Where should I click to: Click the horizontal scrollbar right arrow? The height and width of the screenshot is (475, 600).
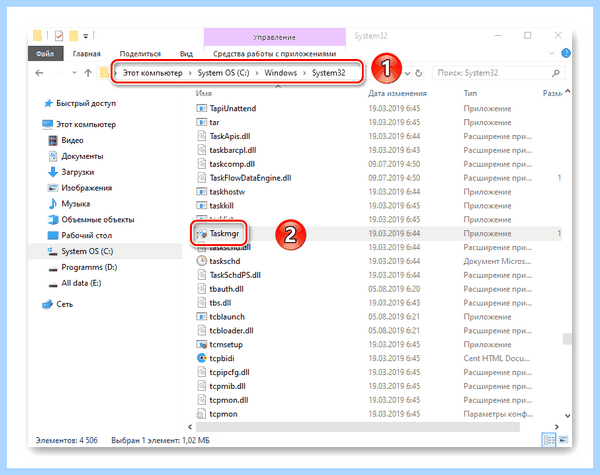click(557, 426)
